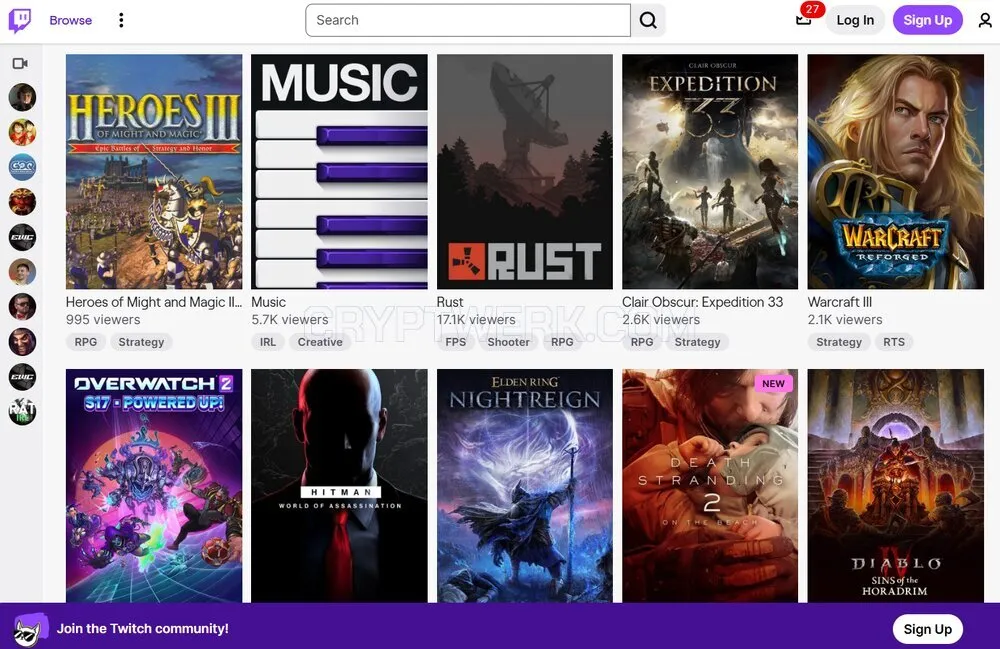The width and height of the screenshot is (1000, 649).
Task: Open the Browse menu link
Action: click(x=71, y=20)
